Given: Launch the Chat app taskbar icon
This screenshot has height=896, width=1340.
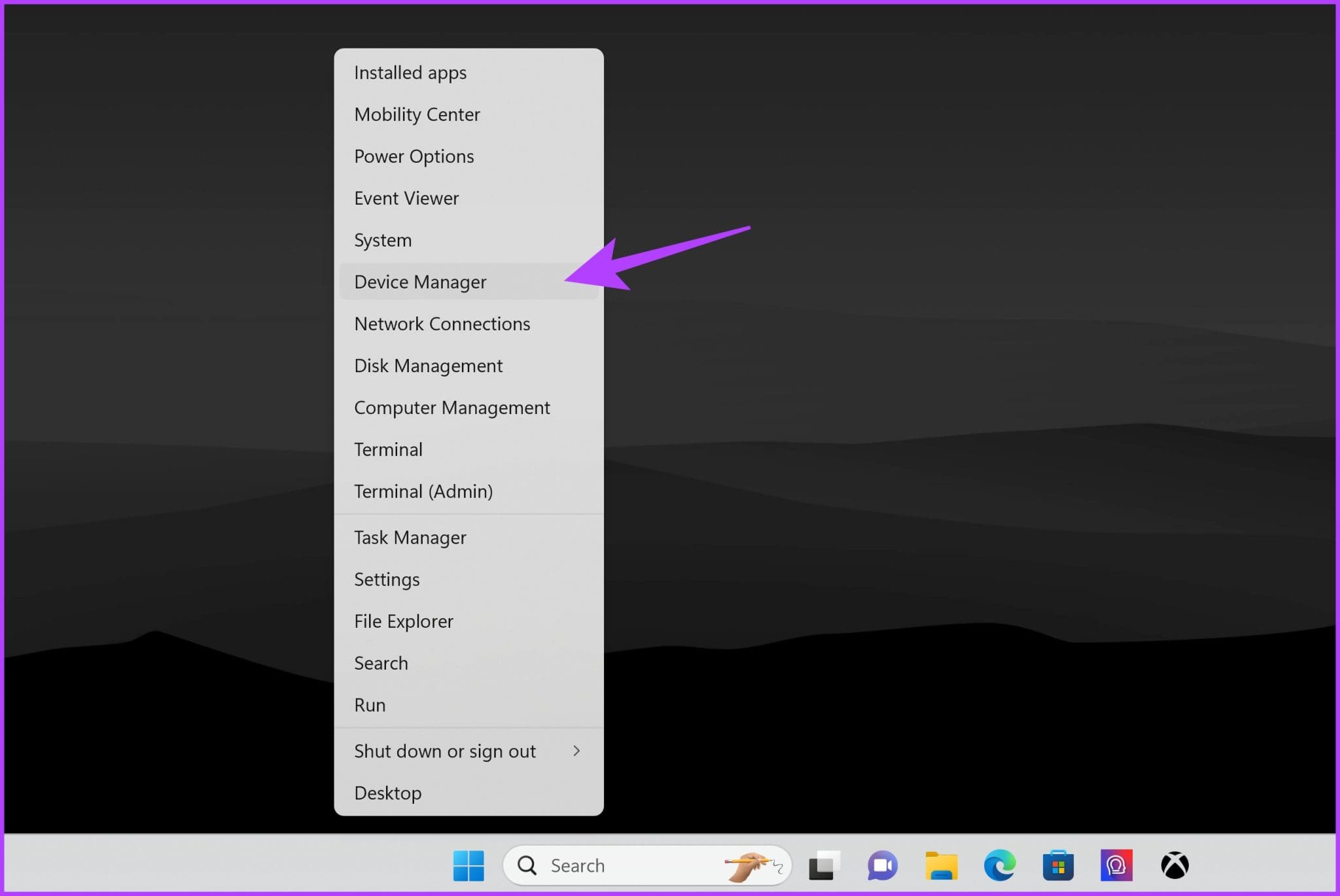Looking at the screenshot, I should point(882,865).
